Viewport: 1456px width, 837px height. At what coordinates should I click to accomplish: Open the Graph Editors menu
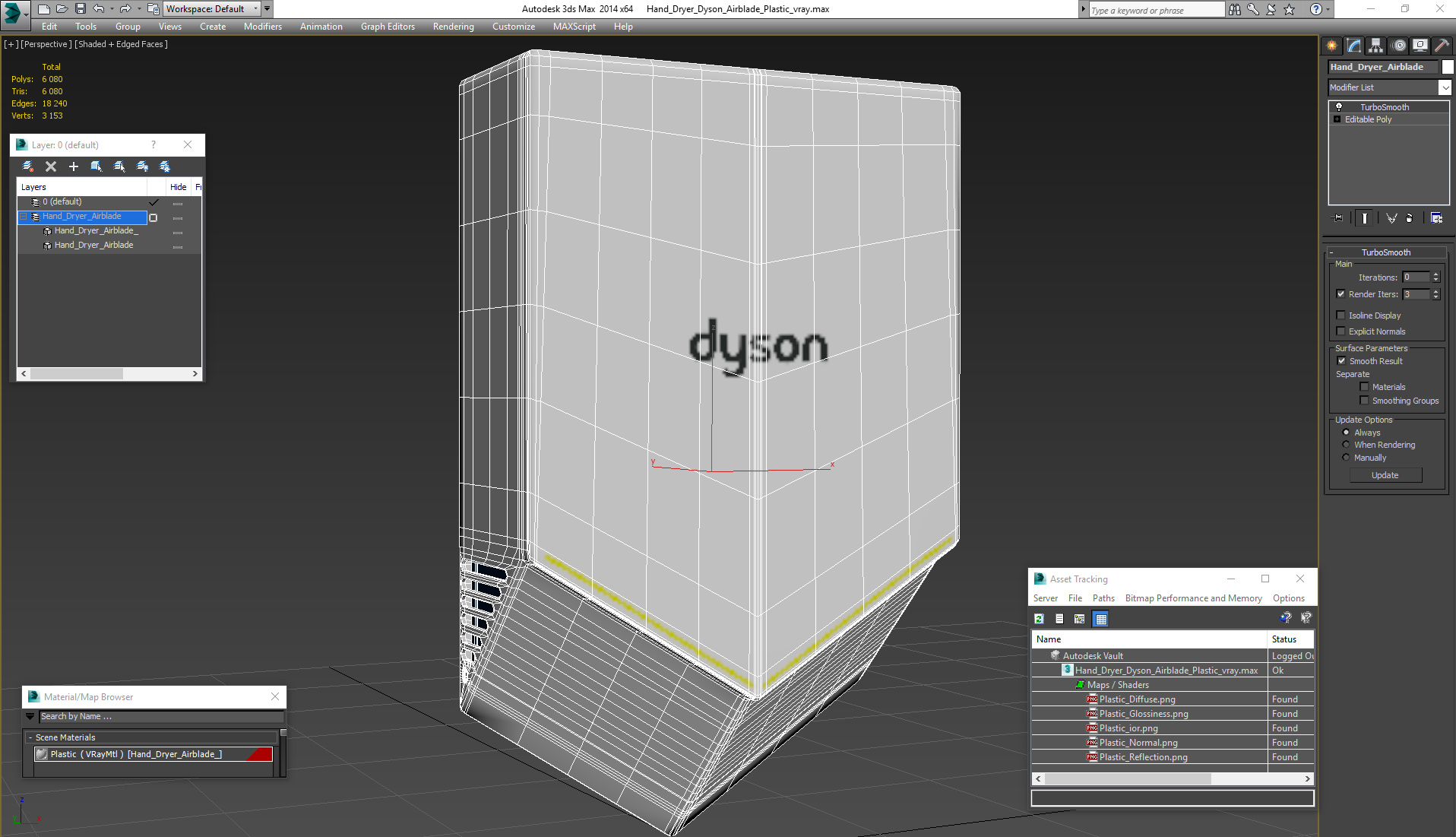(x=388, y=27)
